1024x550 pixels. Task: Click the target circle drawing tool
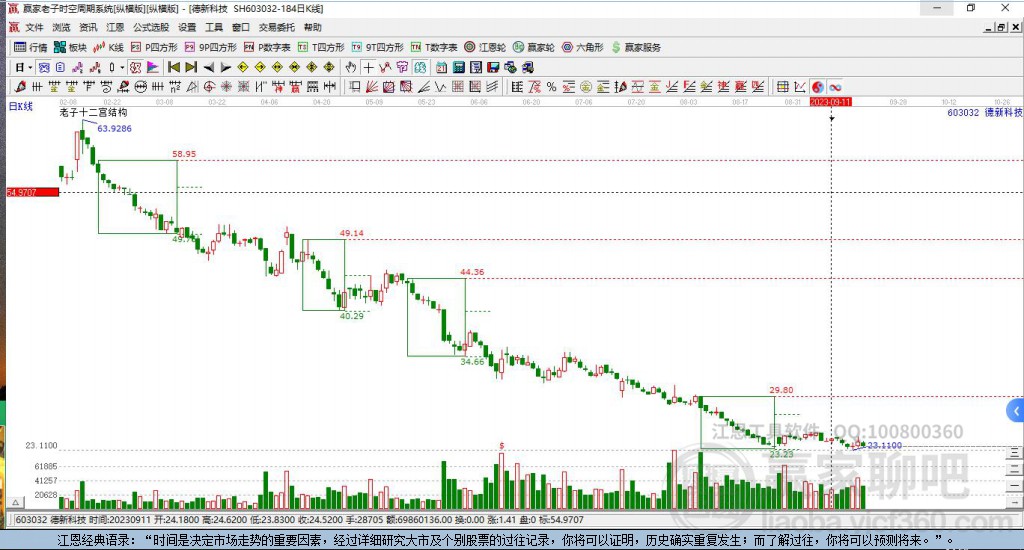(x=210, y=86)
